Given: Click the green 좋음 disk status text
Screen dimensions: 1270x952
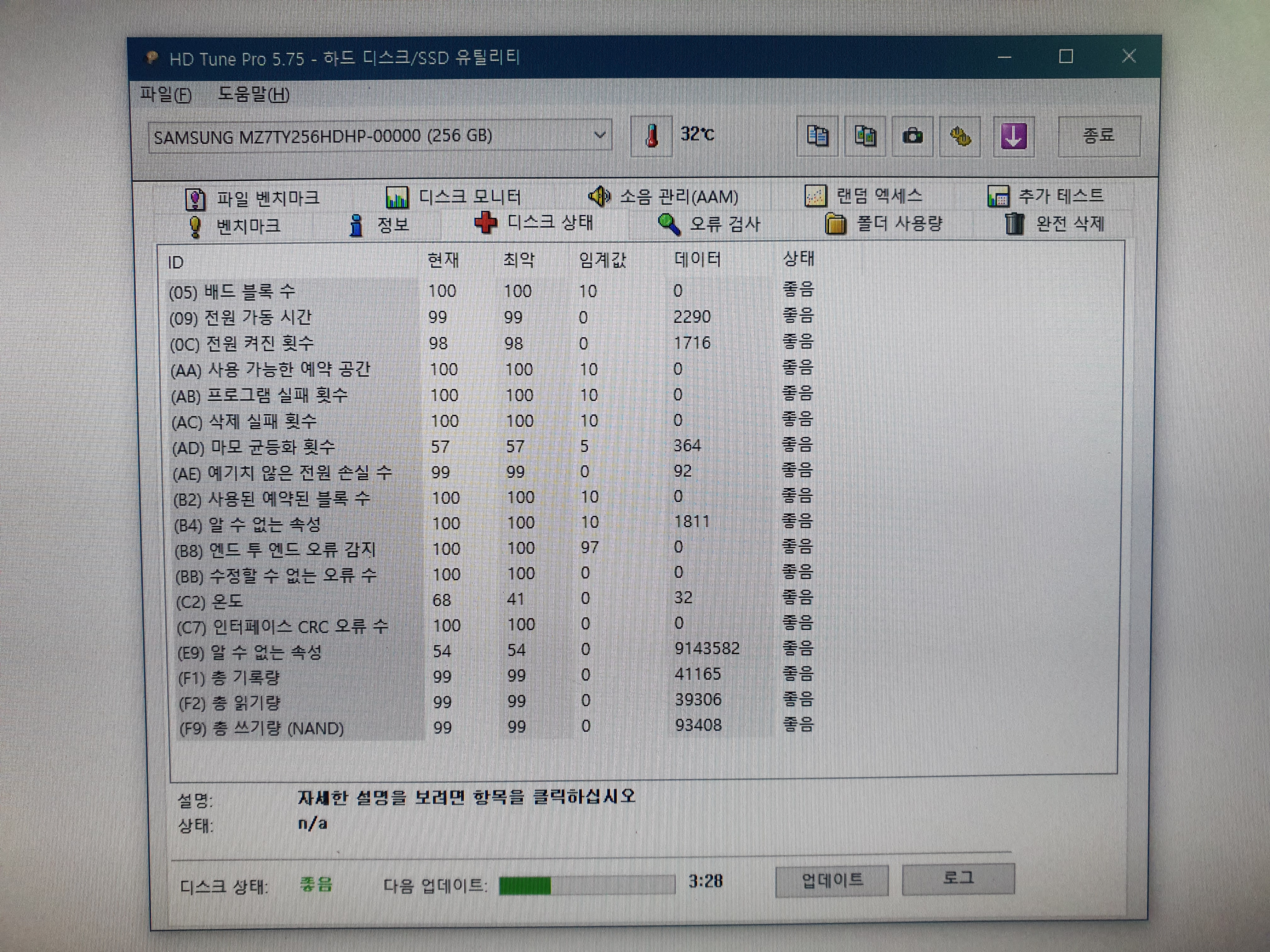Looking at the screenshot, I should tap(316, 884).
